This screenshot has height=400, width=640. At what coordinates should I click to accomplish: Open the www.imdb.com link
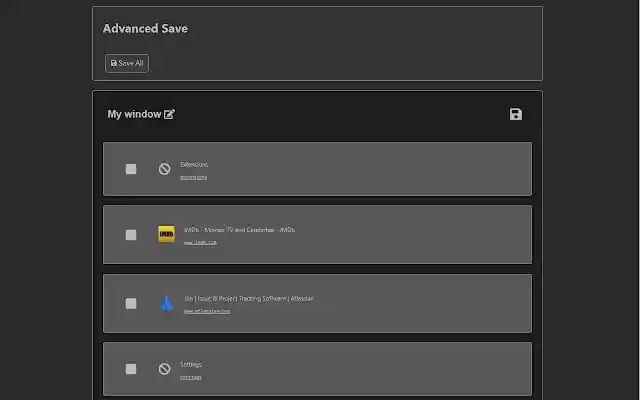point(200,242)
